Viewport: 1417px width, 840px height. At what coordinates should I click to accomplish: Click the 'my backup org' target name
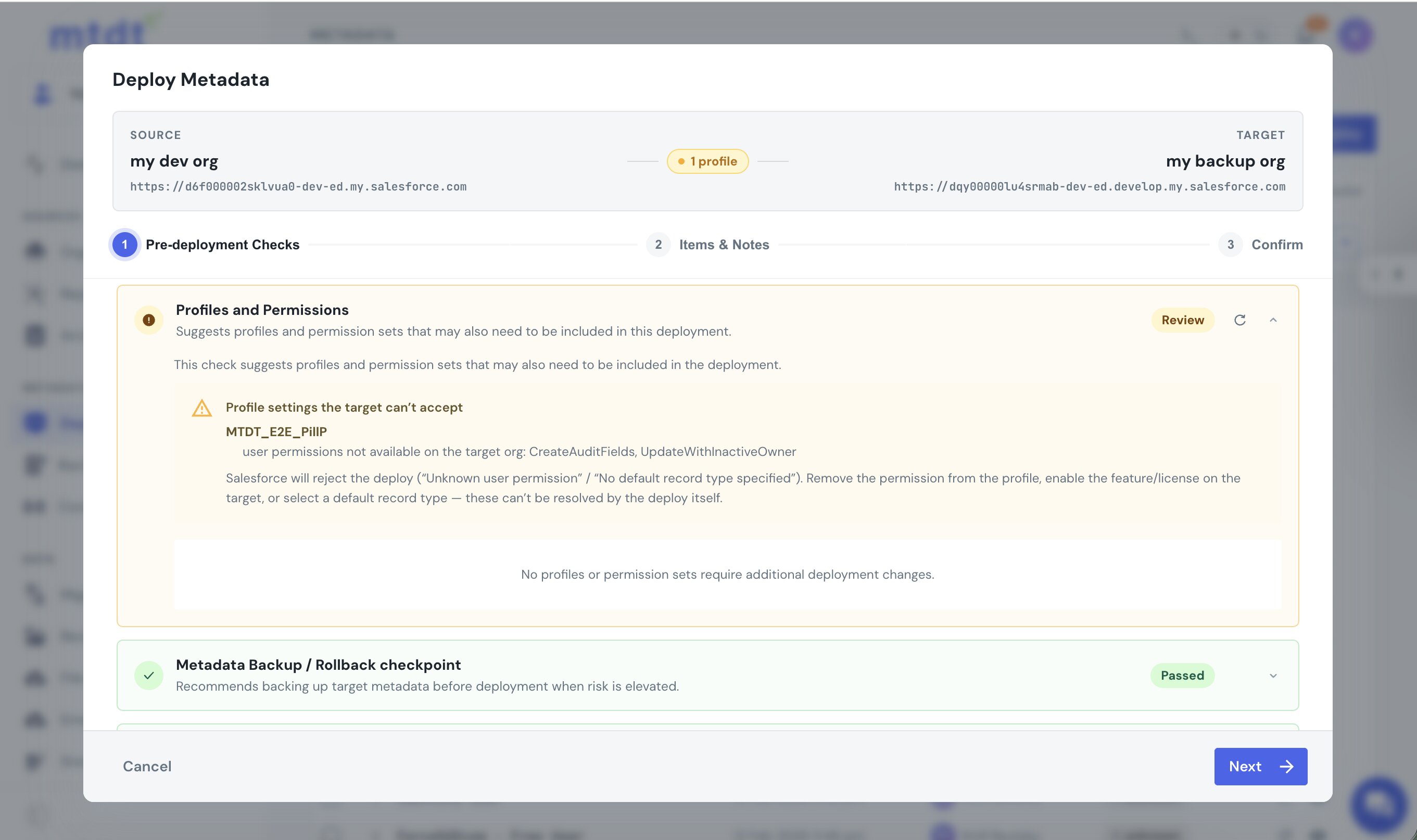tap(1225, 161)
